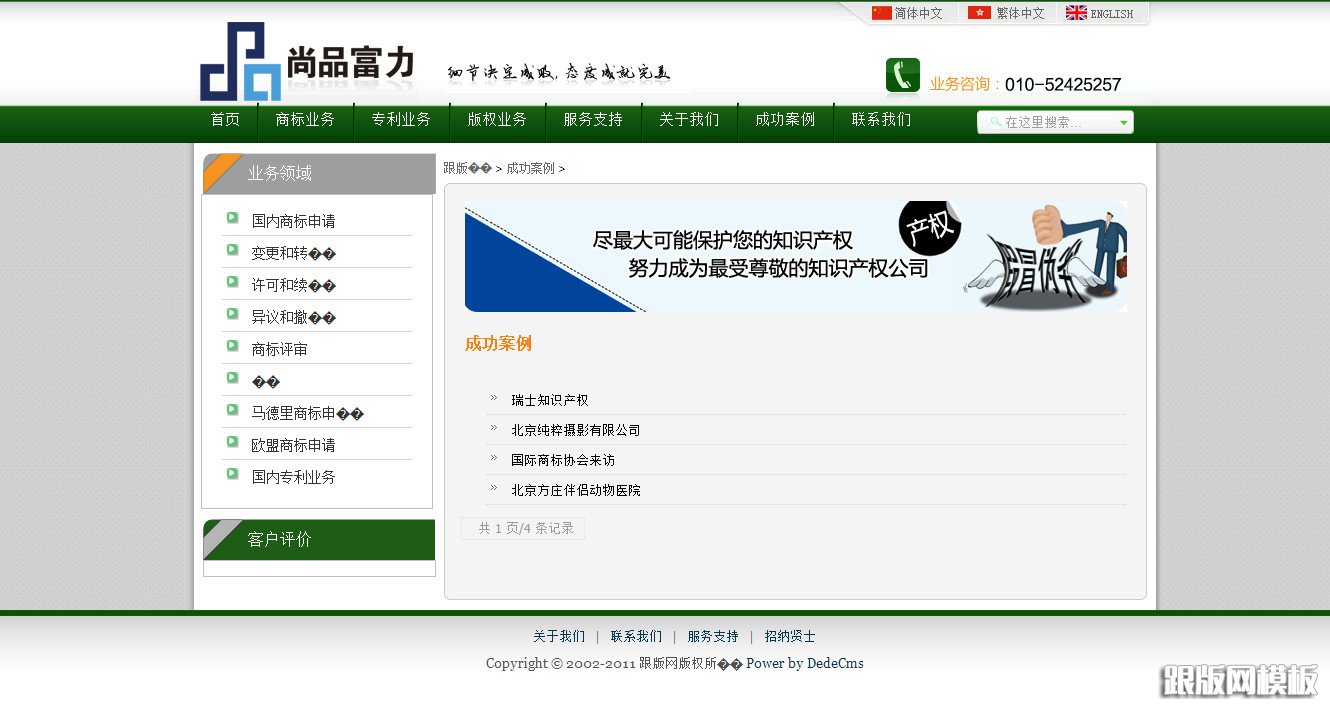Select 欧盟商标申请 in the sidebar
The image size is (1330, 704).
[x=298, y=443]
